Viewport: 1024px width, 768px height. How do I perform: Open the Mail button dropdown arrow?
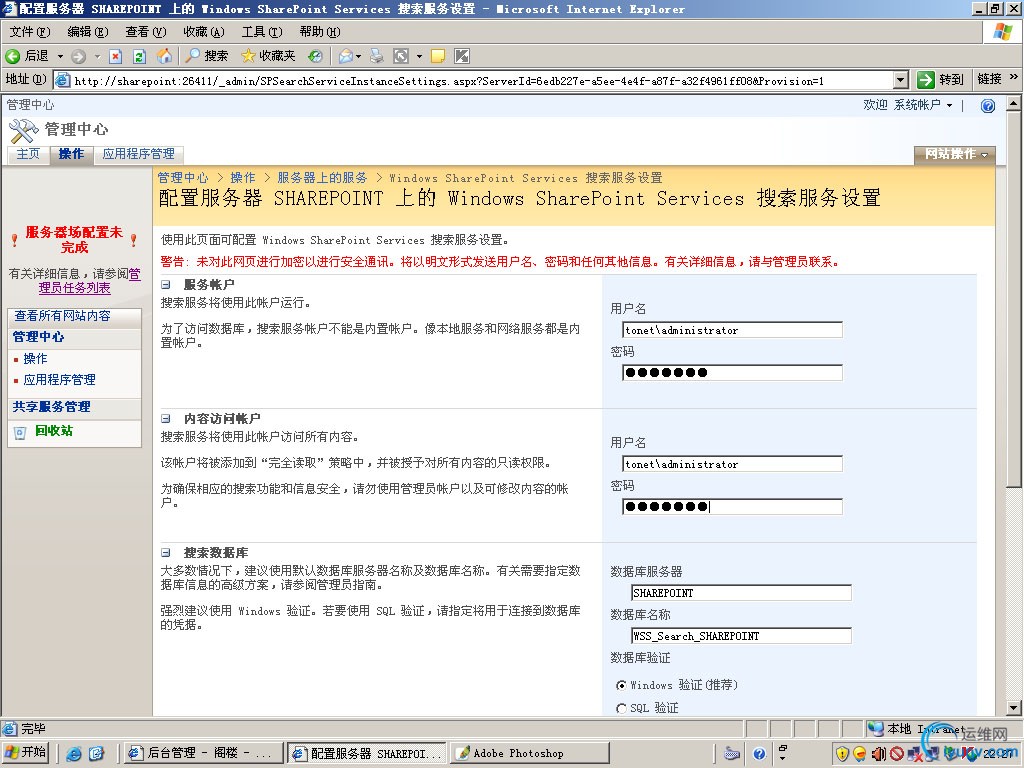point(359,56)
